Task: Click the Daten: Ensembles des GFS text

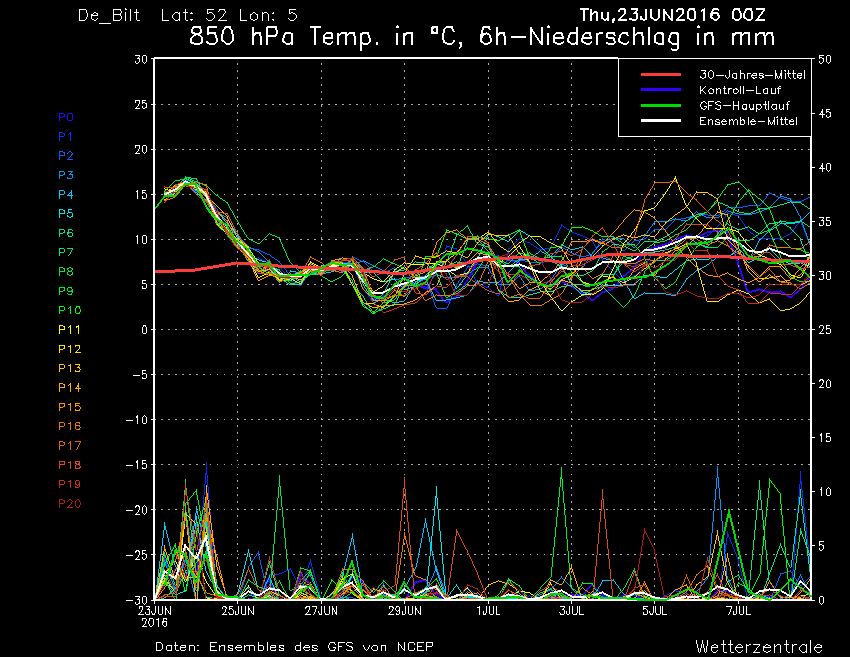Action: [294, 647]
